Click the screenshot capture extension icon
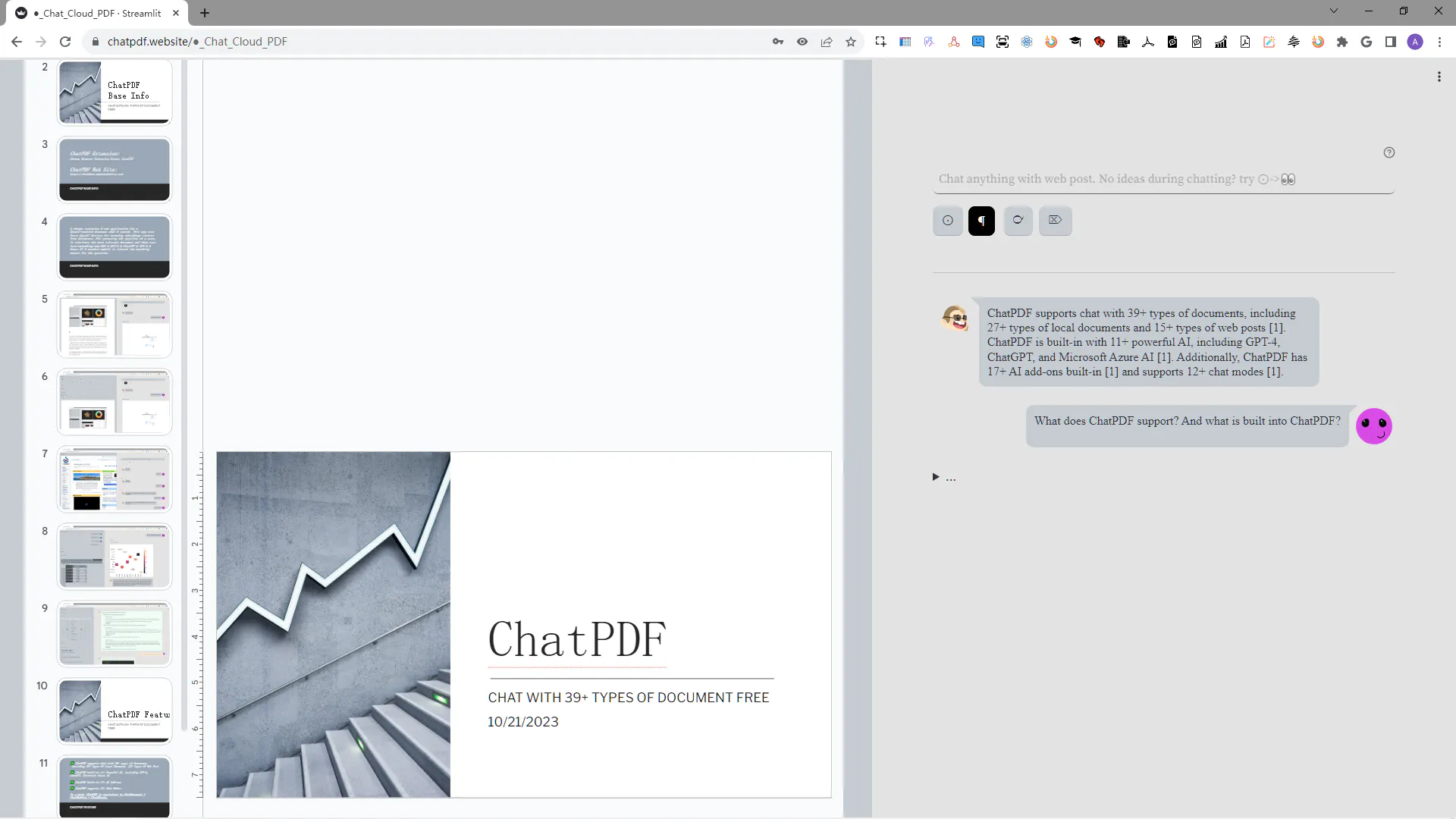This screenshot has height=819, width=1456. pos(880,42)
